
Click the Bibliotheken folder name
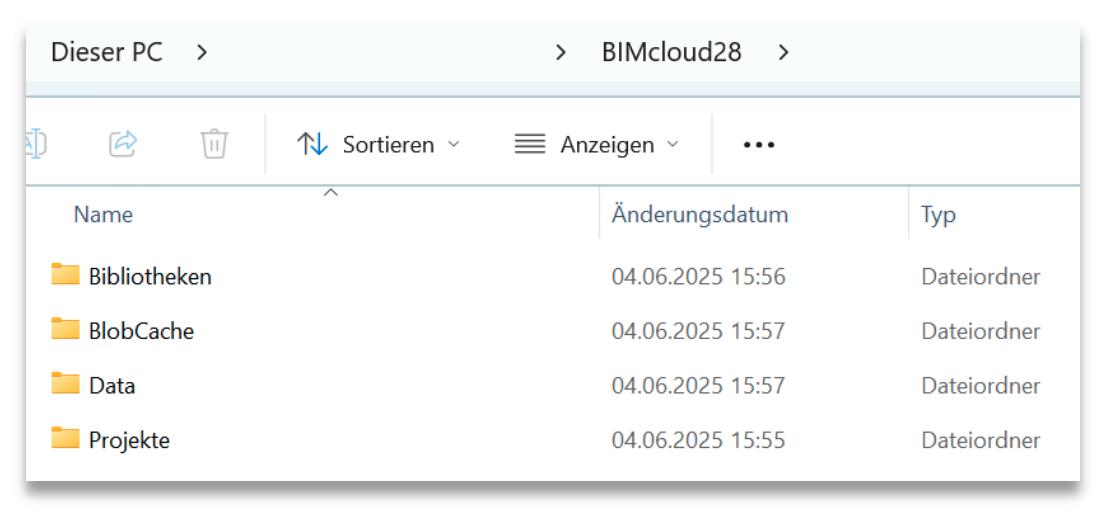click(150, 277)
